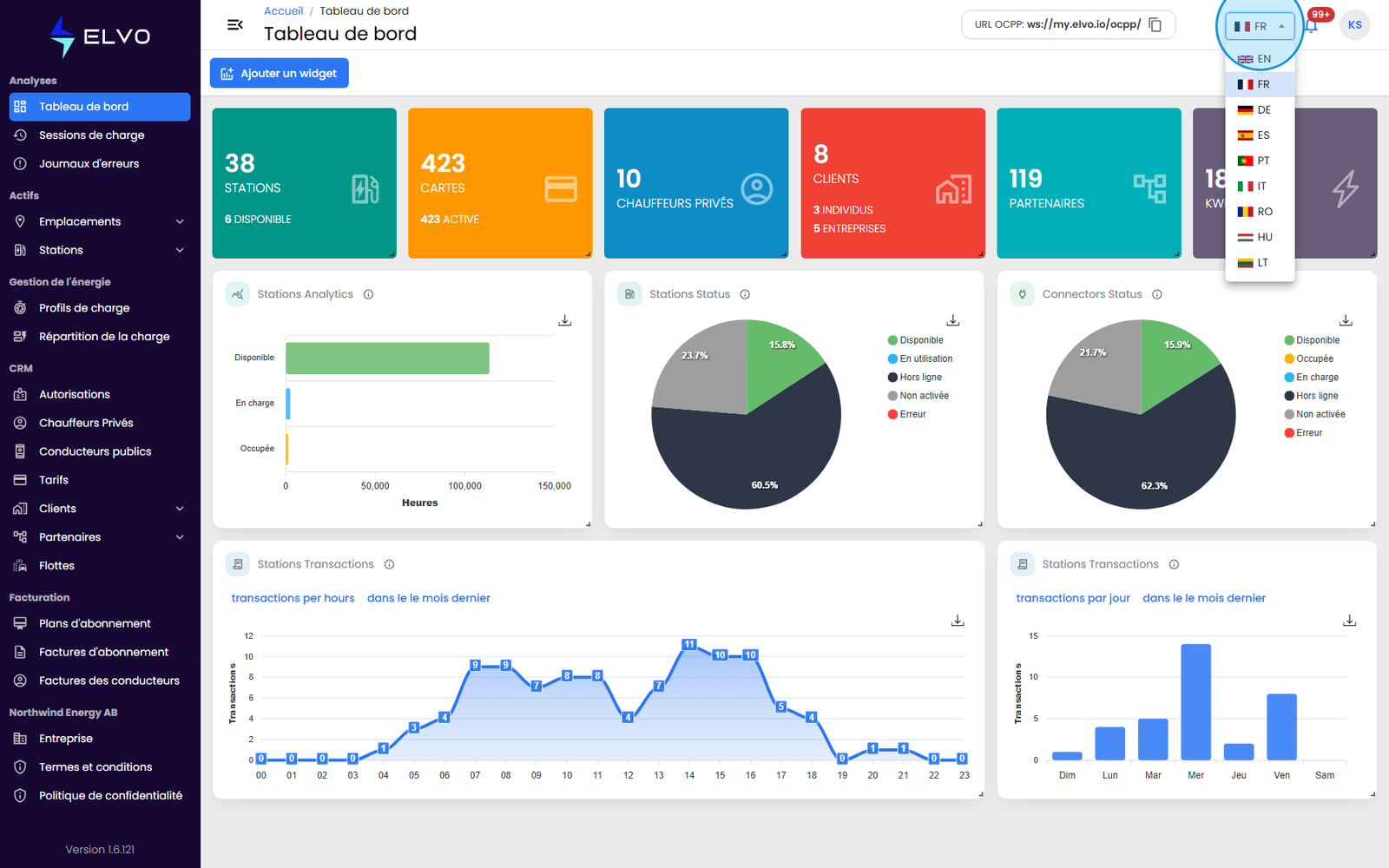This screenshot has width=1389, height=868.
Task: Click 'transactions par jour' link
Action: [1073, 598]
